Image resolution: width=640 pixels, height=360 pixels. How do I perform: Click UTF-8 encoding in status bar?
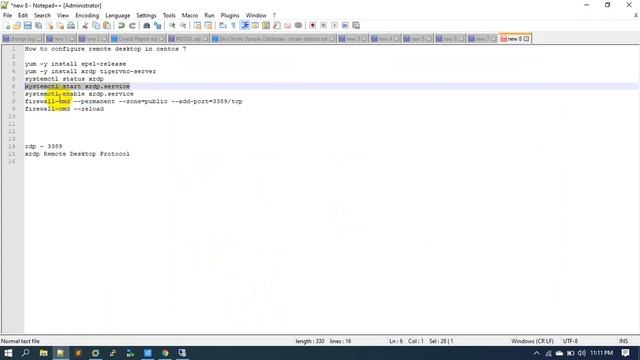tap(570, 341)
